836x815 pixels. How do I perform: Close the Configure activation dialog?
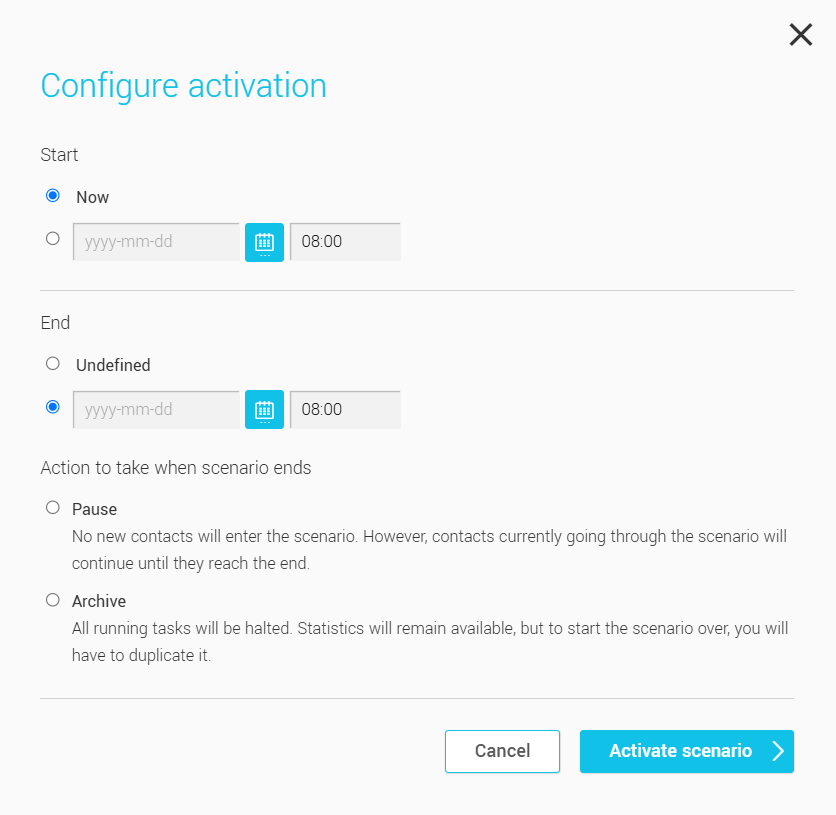point(800,34)
